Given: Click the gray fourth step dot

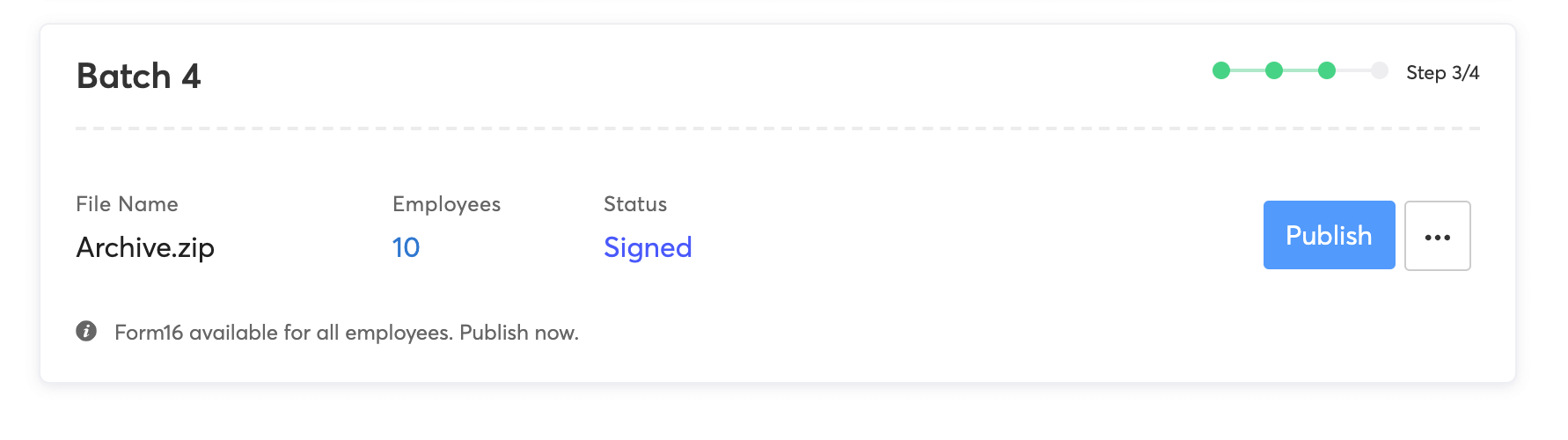Looking at the screenshot, I should [x=1380, y=70].
